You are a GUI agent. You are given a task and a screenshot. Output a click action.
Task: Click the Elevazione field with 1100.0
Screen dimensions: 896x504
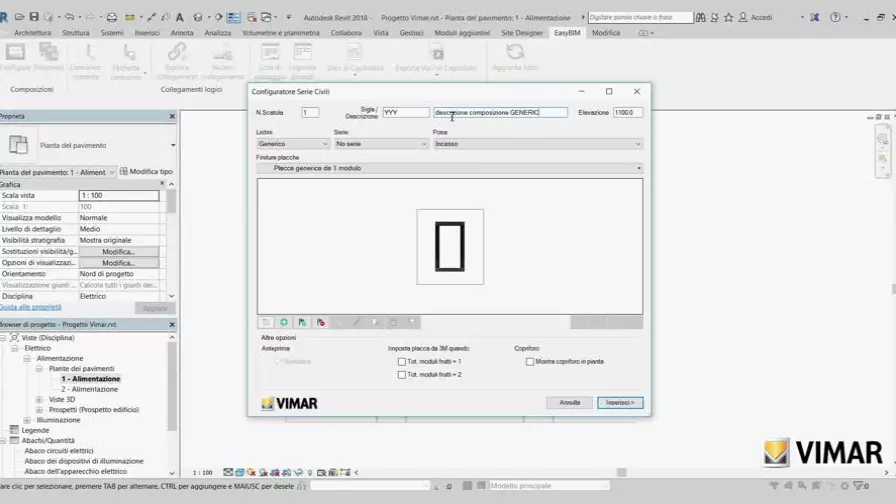point(627,113)
